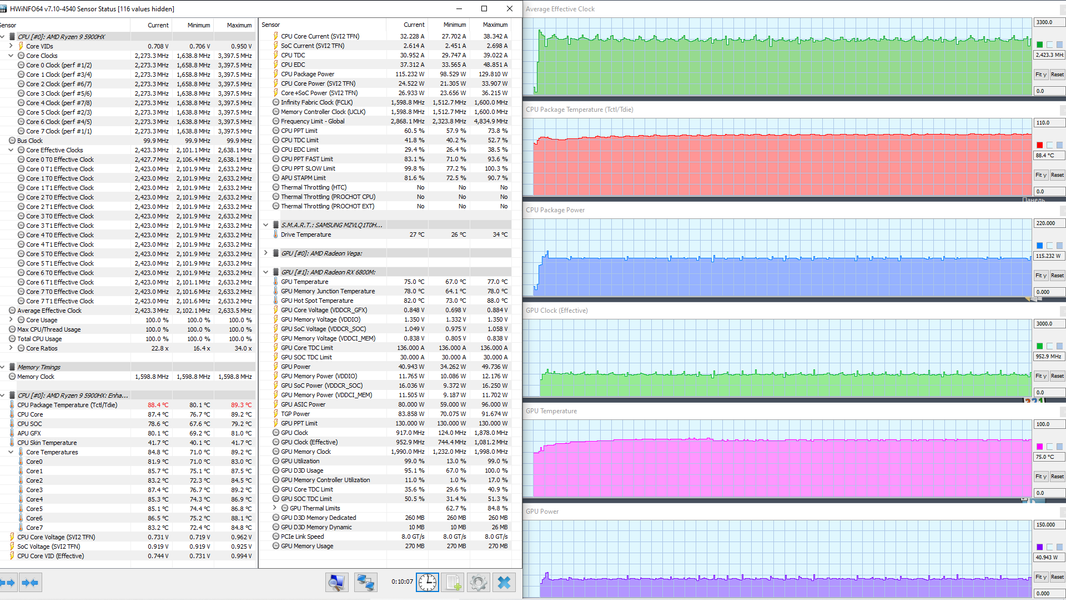Click the collapse-all inward arrows icon
This screenshot has width=1066, height=600.
tap(30, 583)
